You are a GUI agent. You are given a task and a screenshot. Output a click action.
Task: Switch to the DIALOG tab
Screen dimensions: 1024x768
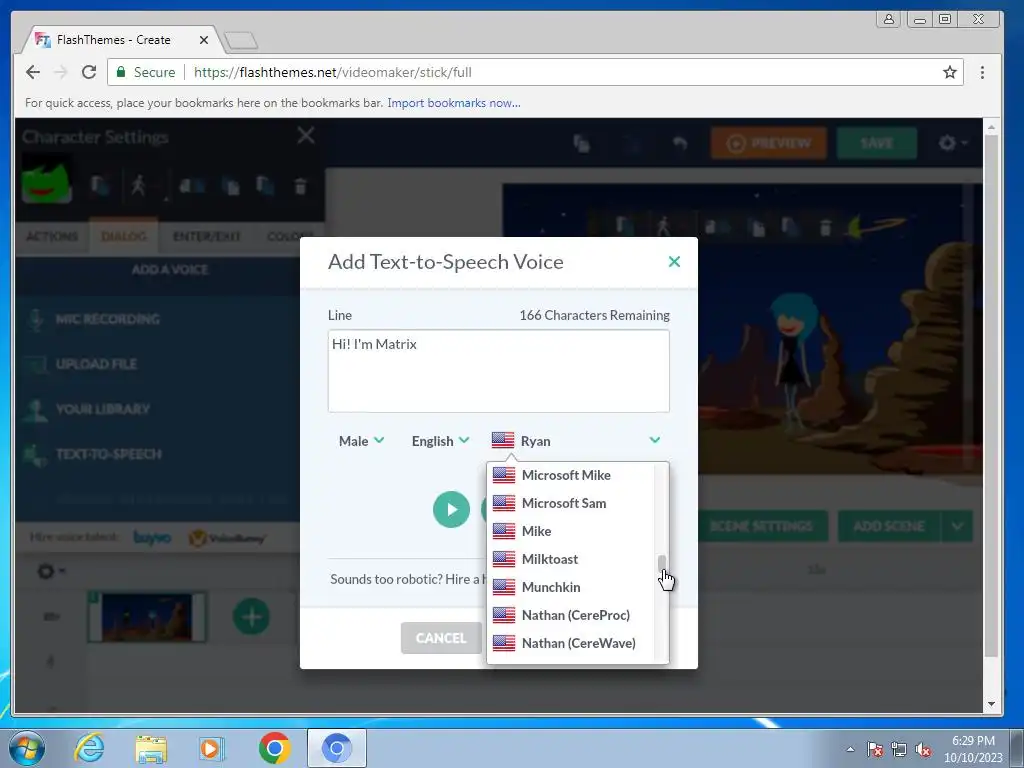123,236
